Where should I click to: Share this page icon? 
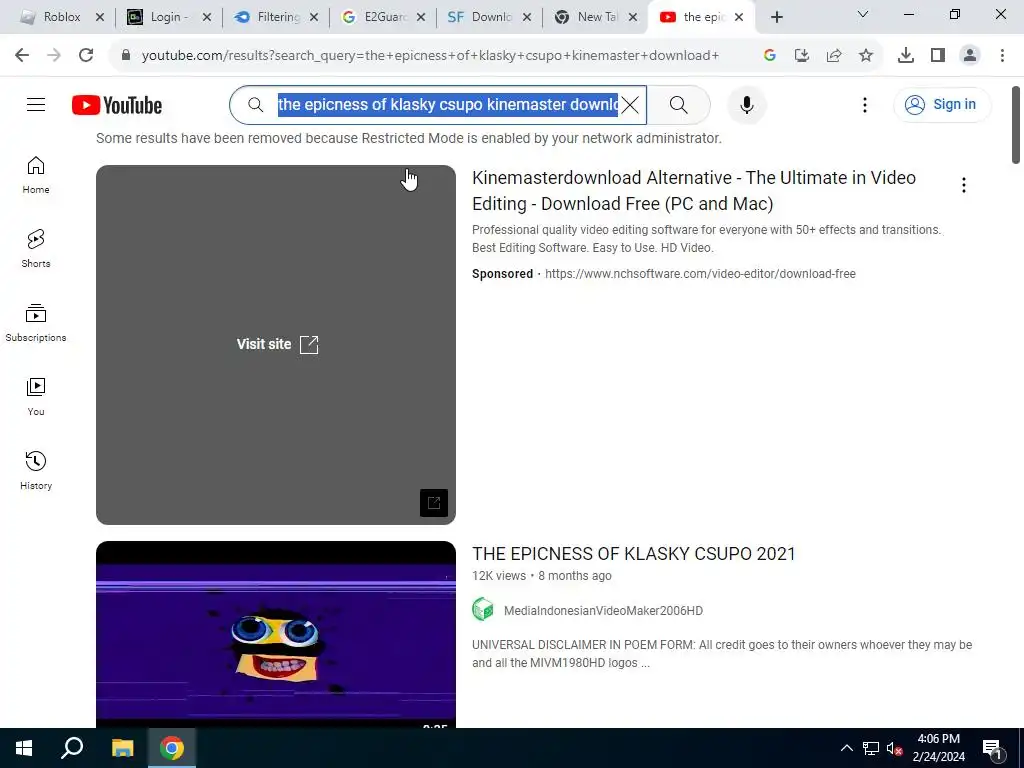834,56
